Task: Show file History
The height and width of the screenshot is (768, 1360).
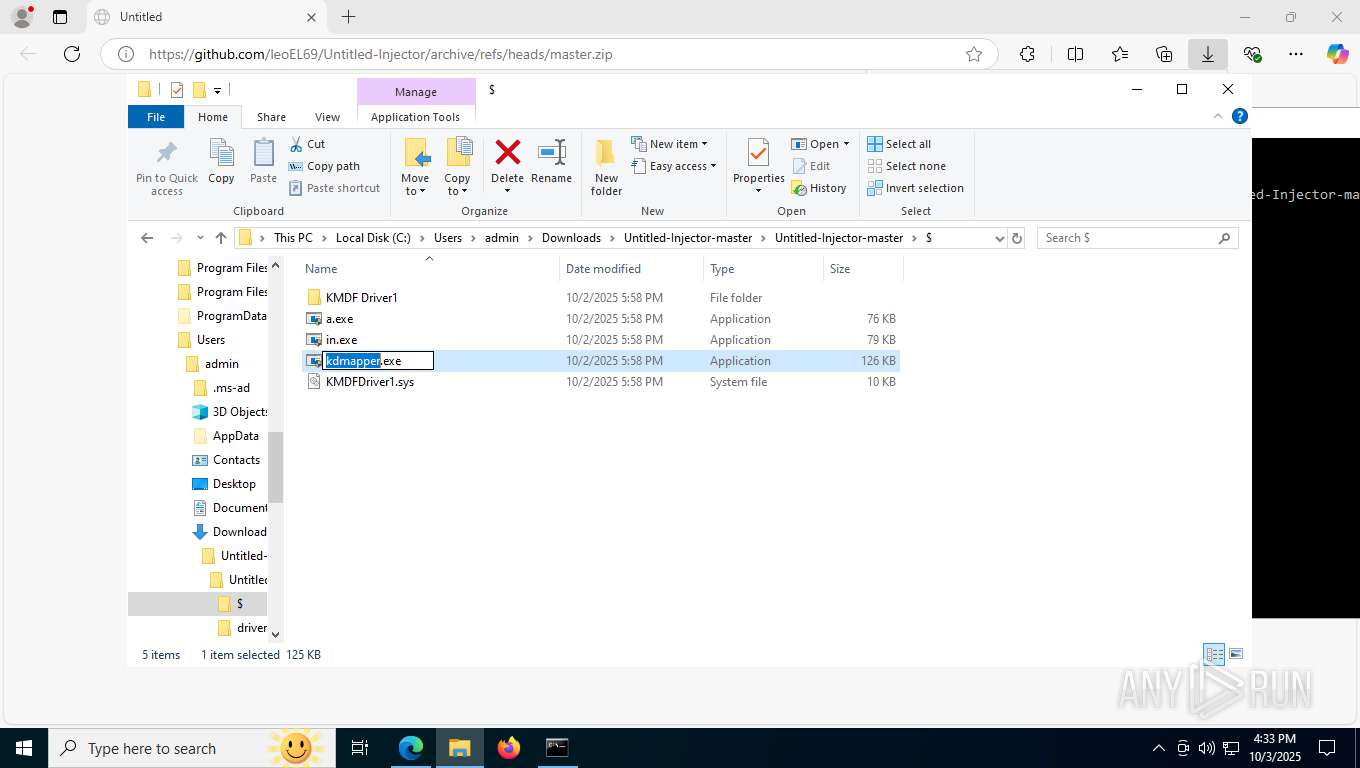Action: 819,188
